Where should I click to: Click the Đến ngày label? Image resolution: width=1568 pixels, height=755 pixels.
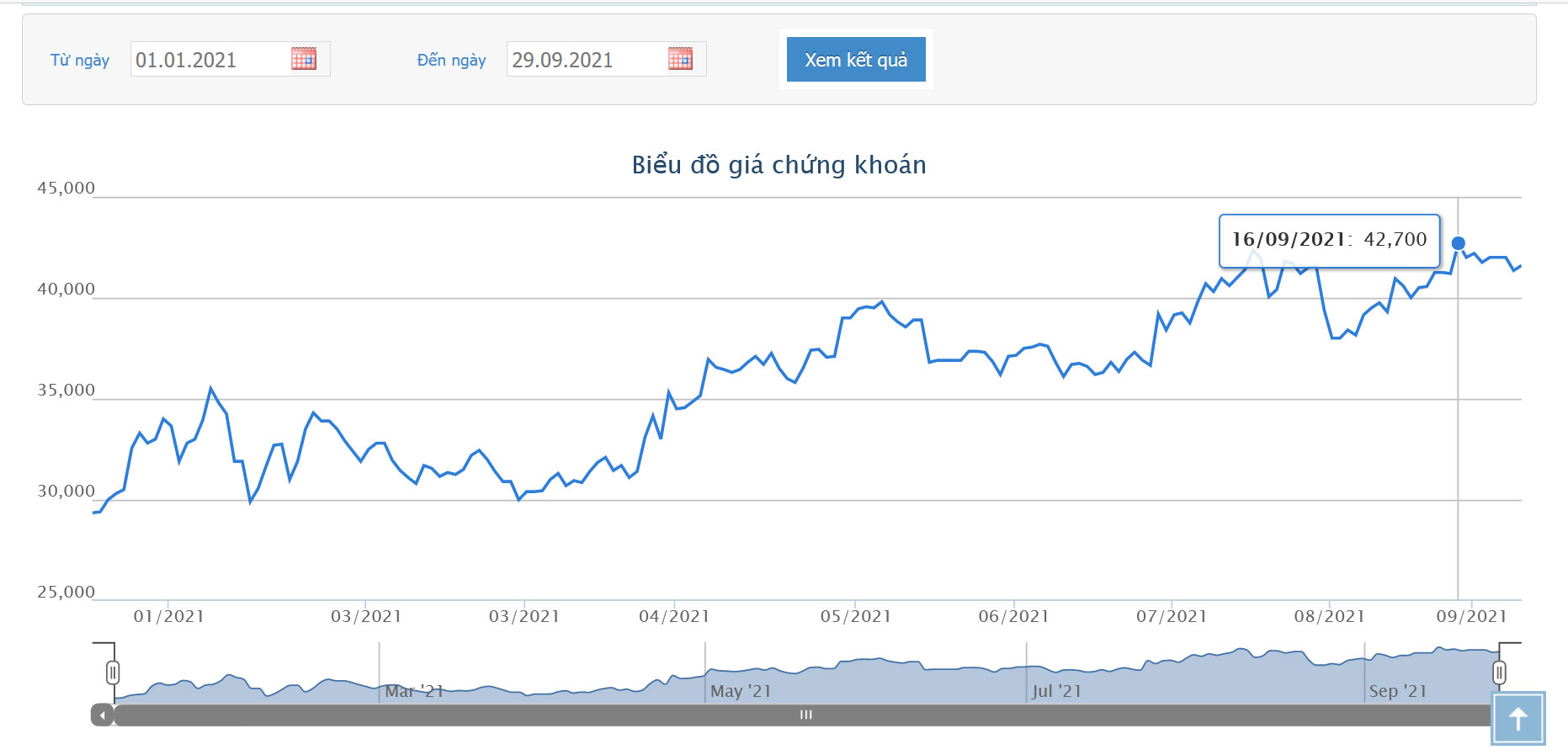click(451, 60)
